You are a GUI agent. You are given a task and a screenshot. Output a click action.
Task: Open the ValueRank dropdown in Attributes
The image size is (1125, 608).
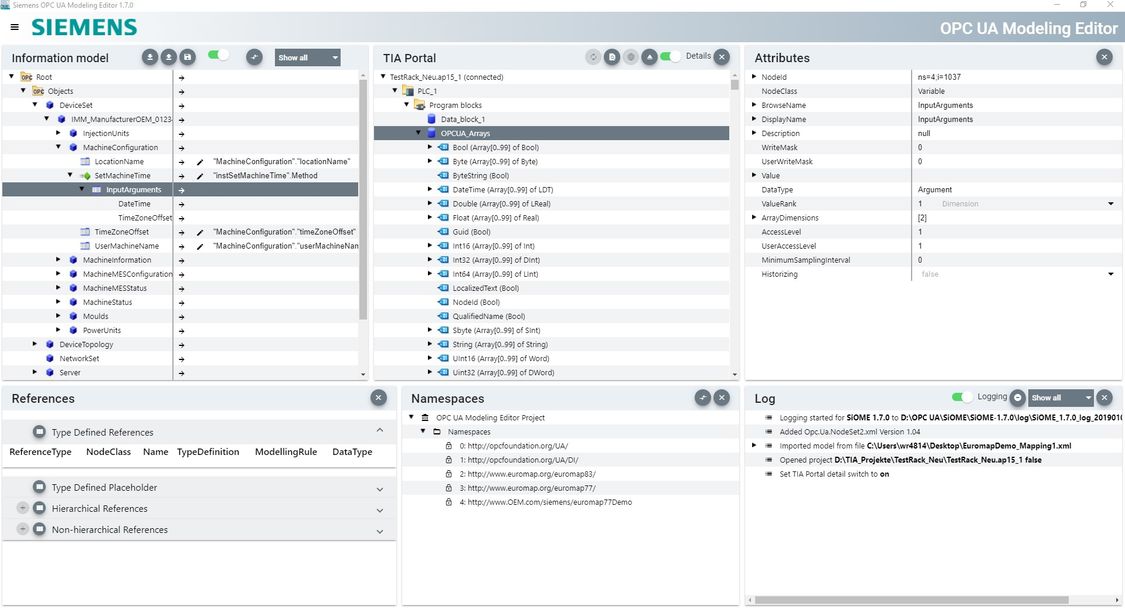pos(1111,204)
